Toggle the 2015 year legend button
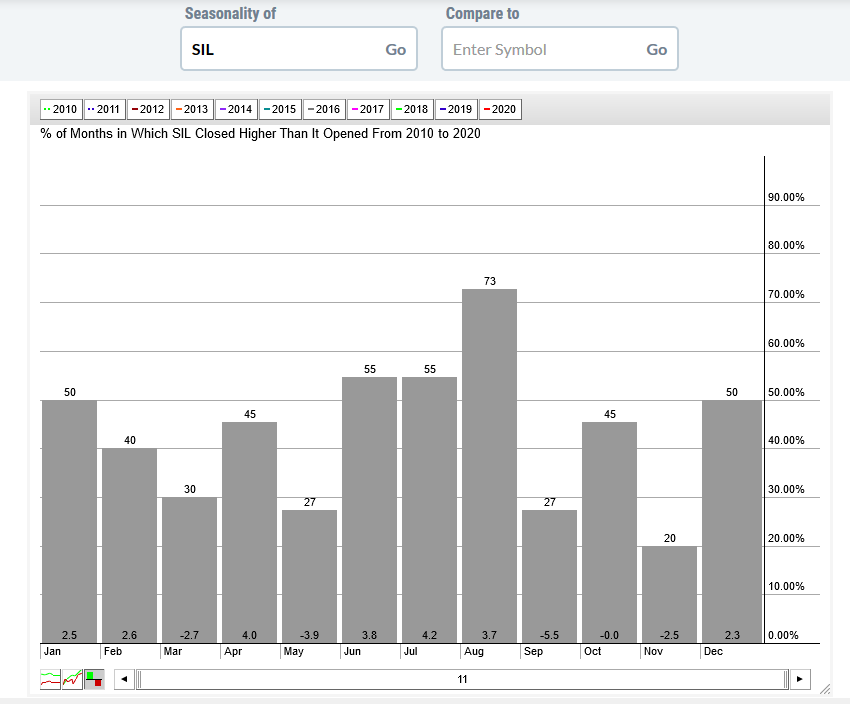The image size is (850, 704). [x=280, y=109]
